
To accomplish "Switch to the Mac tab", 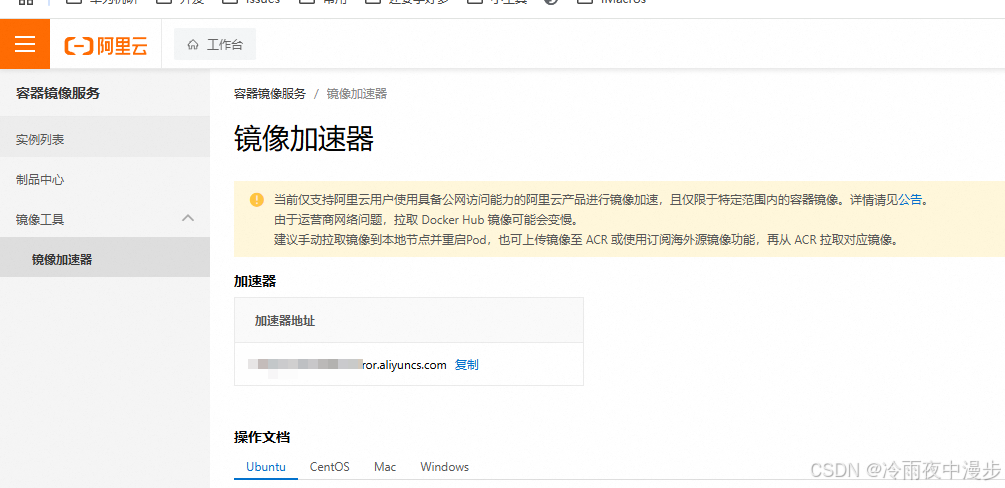I will coord(385,467).
